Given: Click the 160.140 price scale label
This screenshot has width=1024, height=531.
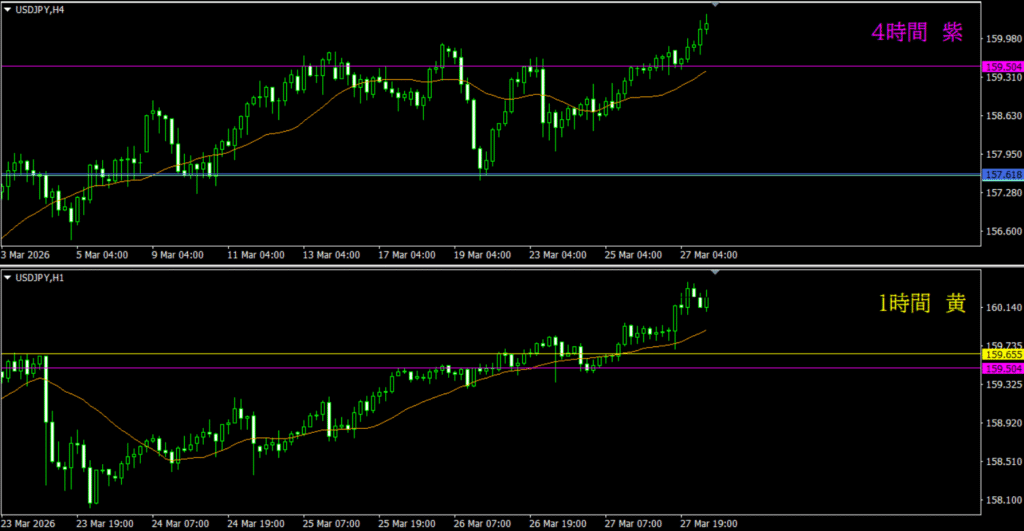Looking at the screenshot, I should click(1002, 308).
